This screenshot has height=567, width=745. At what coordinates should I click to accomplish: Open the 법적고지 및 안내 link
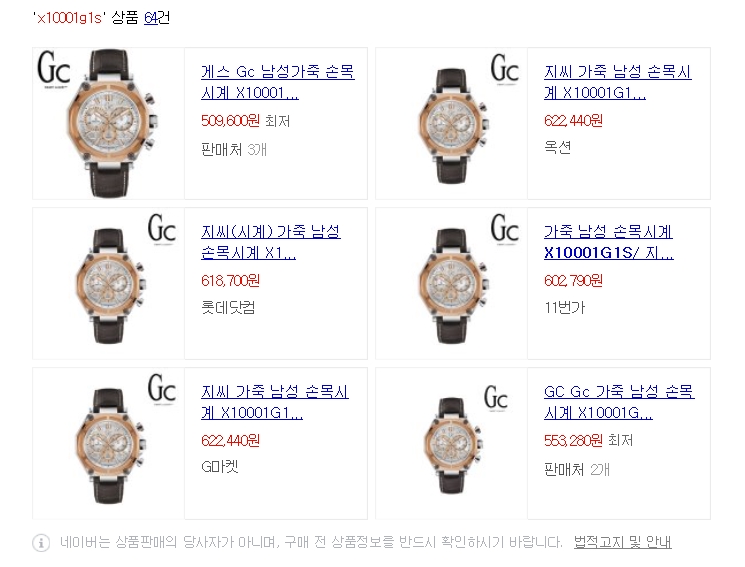(x=622, y=542)
